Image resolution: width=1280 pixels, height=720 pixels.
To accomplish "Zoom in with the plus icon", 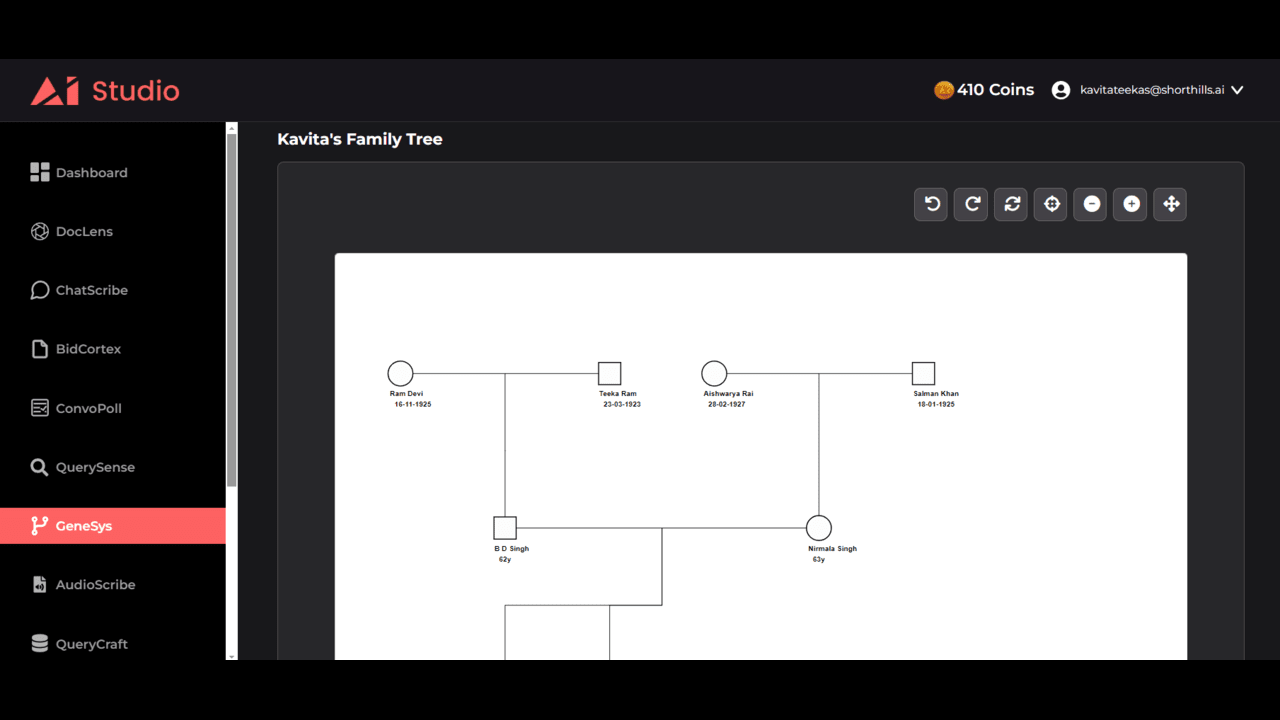I will tap(1131, 204).
